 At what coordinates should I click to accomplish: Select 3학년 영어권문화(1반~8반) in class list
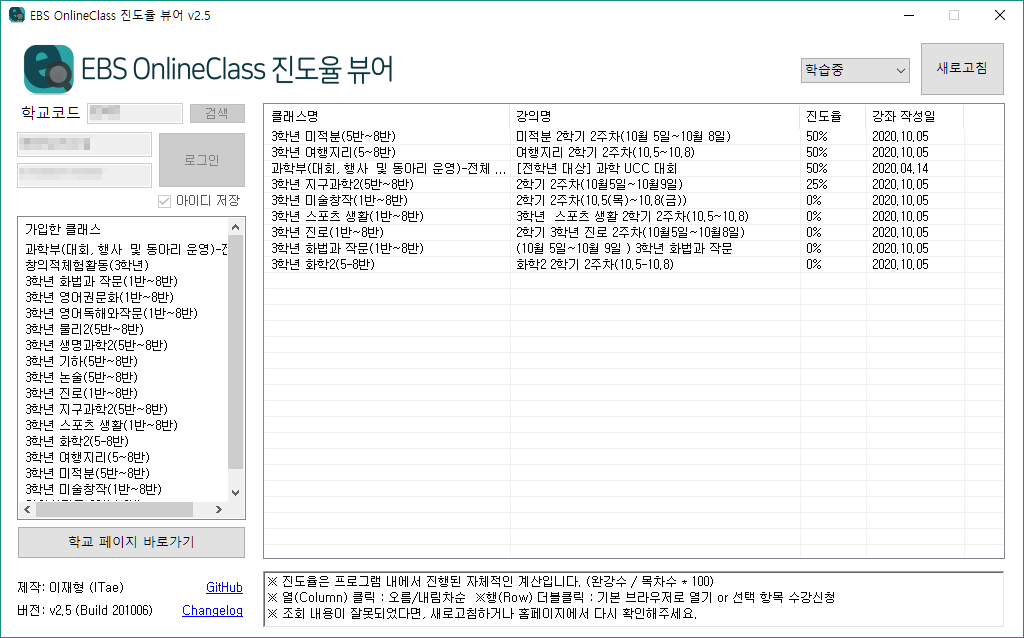pyautogui.click(x=99, y=297)
